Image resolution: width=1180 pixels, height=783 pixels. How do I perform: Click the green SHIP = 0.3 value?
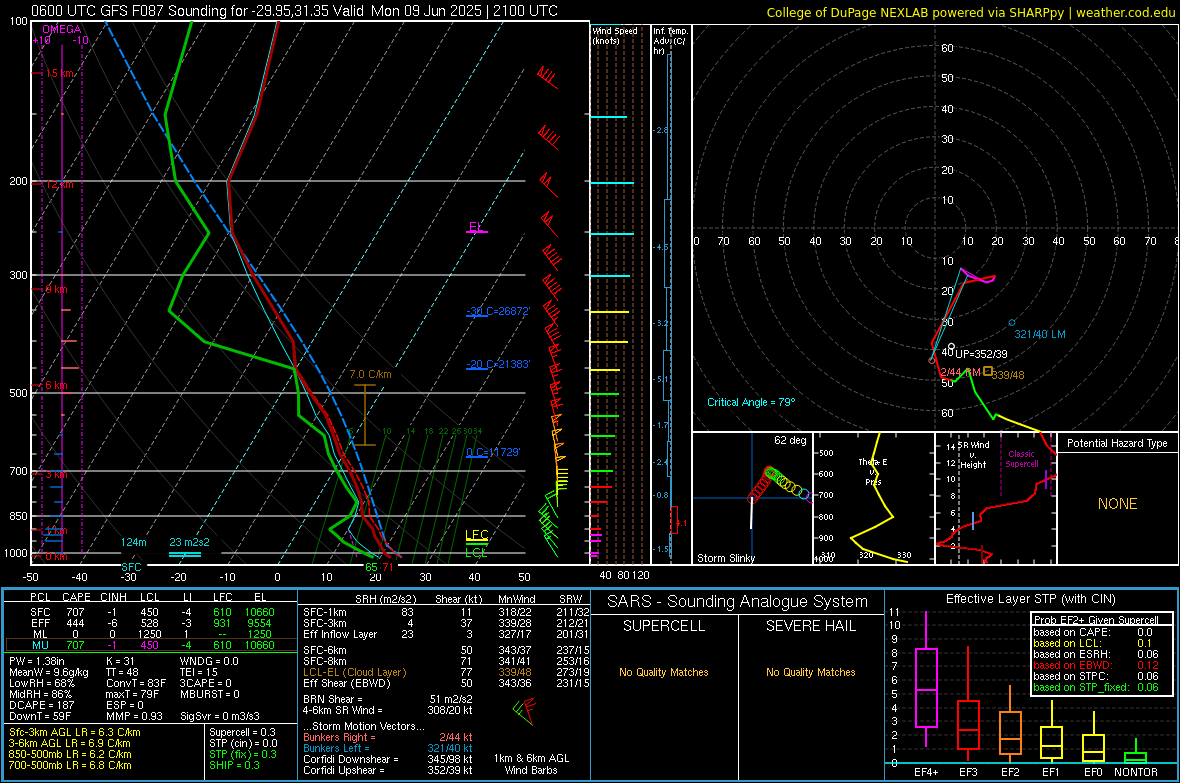pyautogui.click(x=234, y=765)
